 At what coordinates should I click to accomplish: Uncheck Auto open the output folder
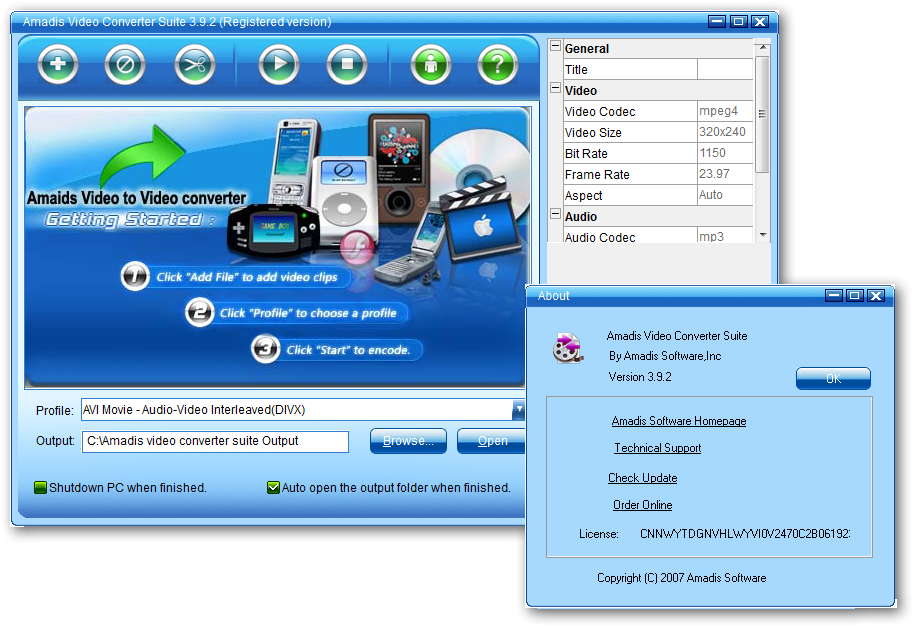pos(273,487)
